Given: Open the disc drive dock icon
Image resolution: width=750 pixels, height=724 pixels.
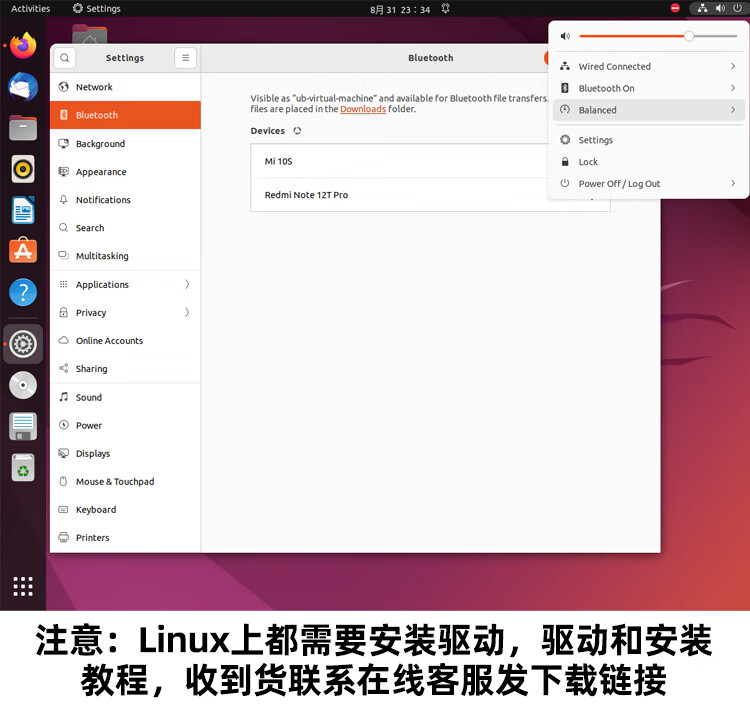Looking at the screenshot, I should pyautogui.click(x=23, y=385).
